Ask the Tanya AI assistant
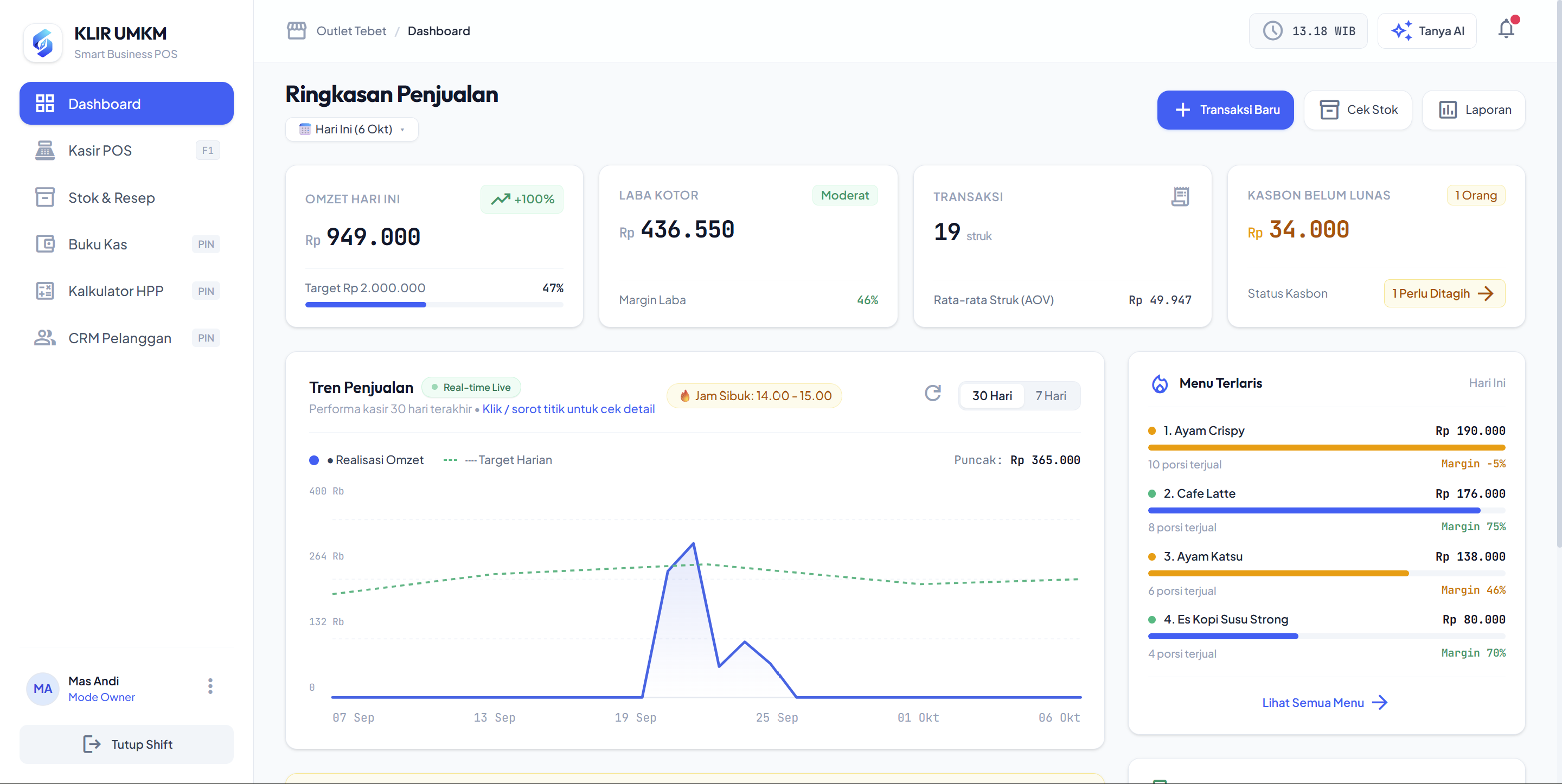The height and width of the screenshot is (784, 1562). 1427,31
